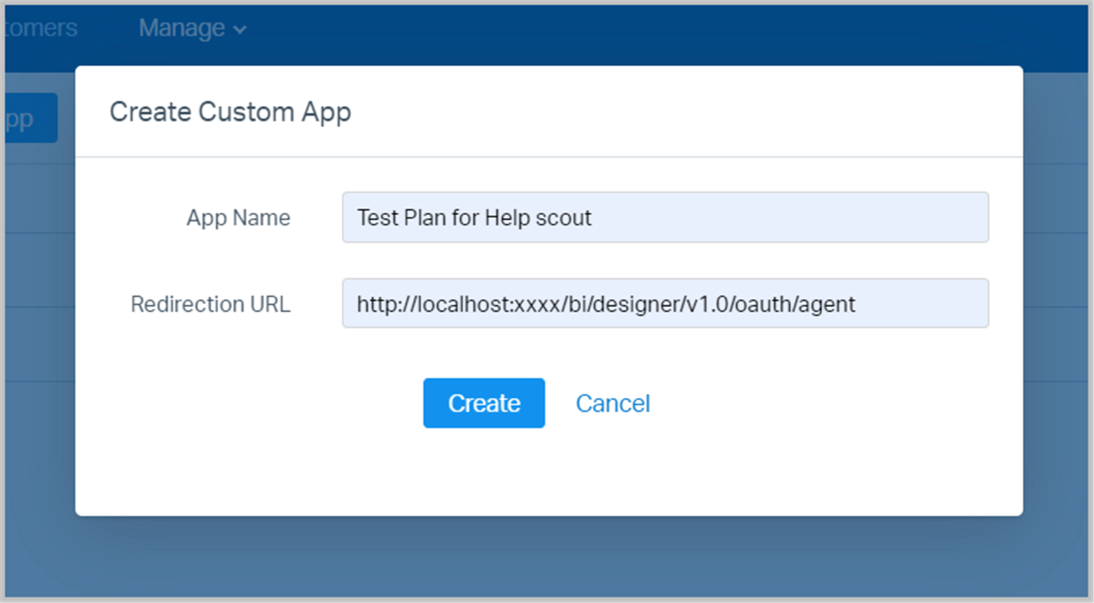Cancel the Create Custom App dialog

coord(613,403)
